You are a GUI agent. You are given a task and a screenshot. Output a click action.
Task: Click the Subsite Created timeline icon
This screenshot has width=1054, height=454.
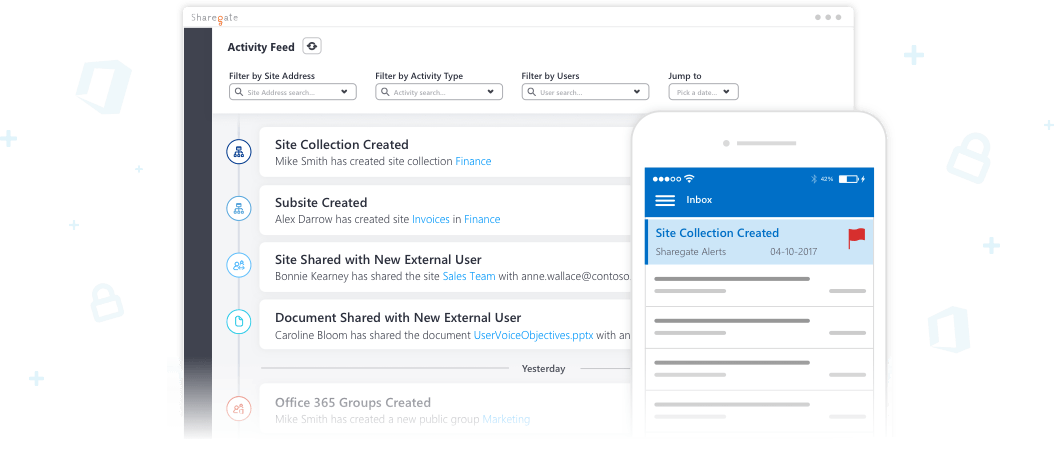tap(239, 209)
